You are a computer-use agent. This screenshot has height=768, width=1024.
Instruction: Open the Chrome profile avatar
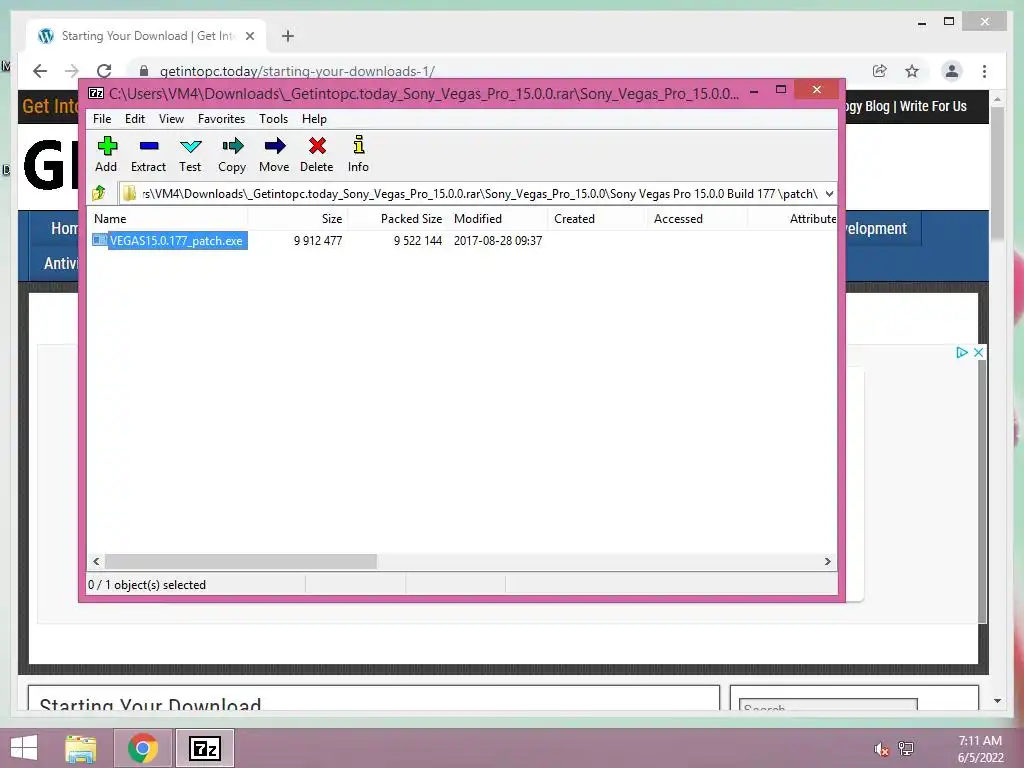[952, 71]
